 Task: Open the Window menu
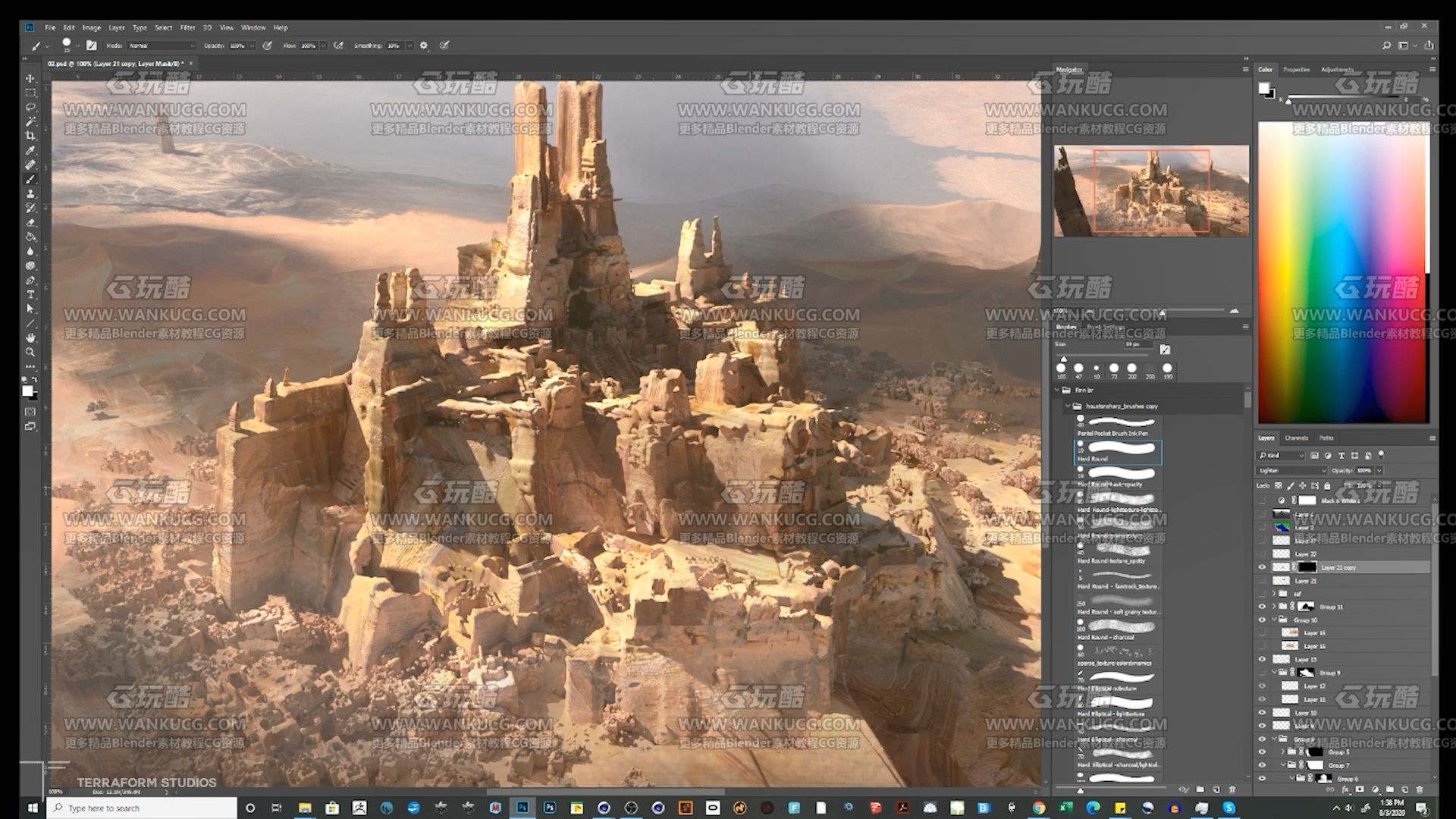(x=253, y=27)
